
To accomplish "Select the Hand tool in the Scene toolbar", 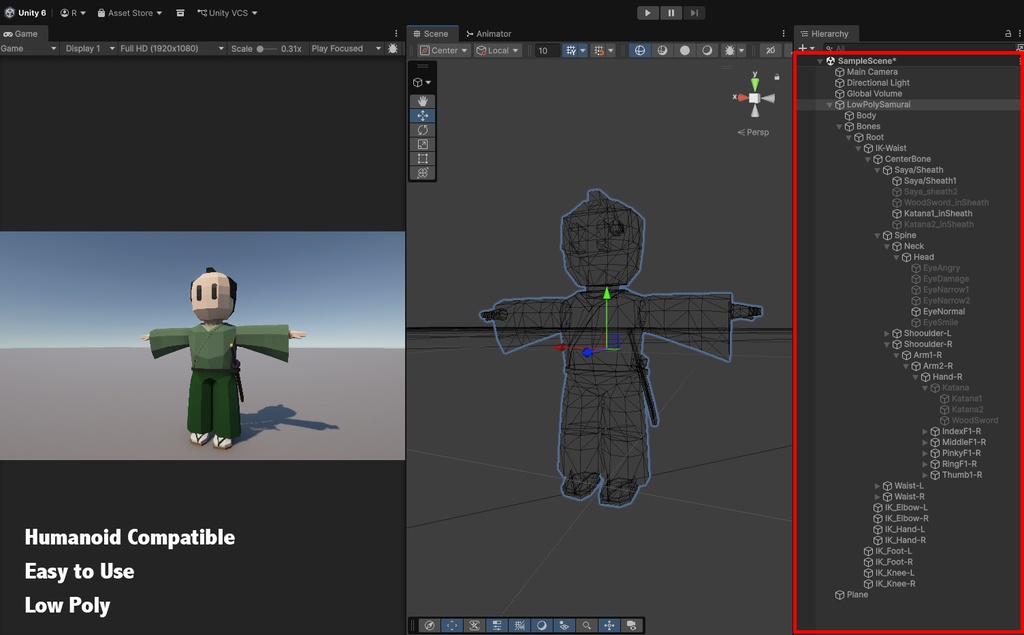I will coord(421,101).
